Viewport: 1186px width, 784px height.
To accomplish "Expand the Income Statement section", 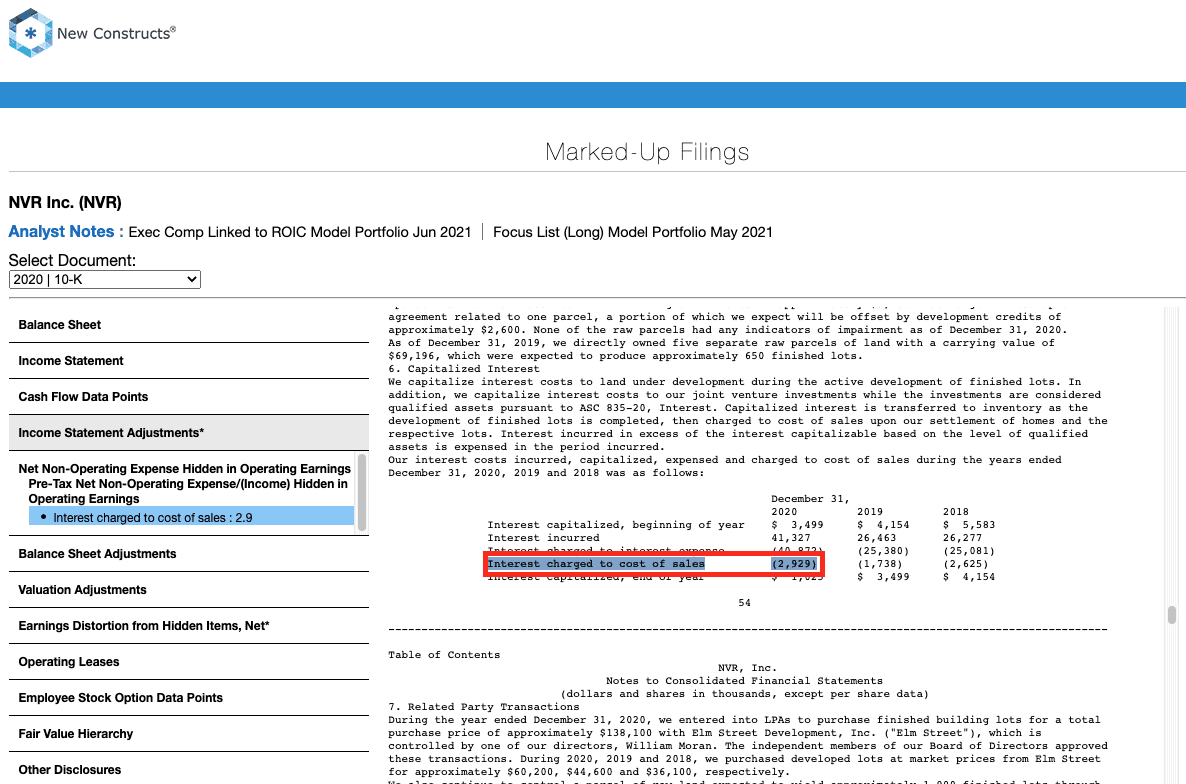I will [x=188, y=361].
